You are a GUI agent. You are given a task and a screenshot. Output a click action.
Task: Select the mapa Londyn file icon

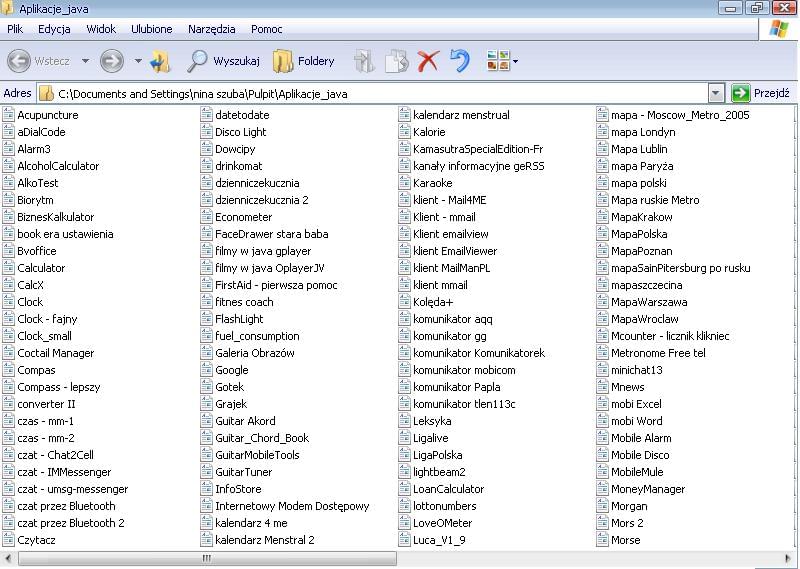(x=602, y=131)
